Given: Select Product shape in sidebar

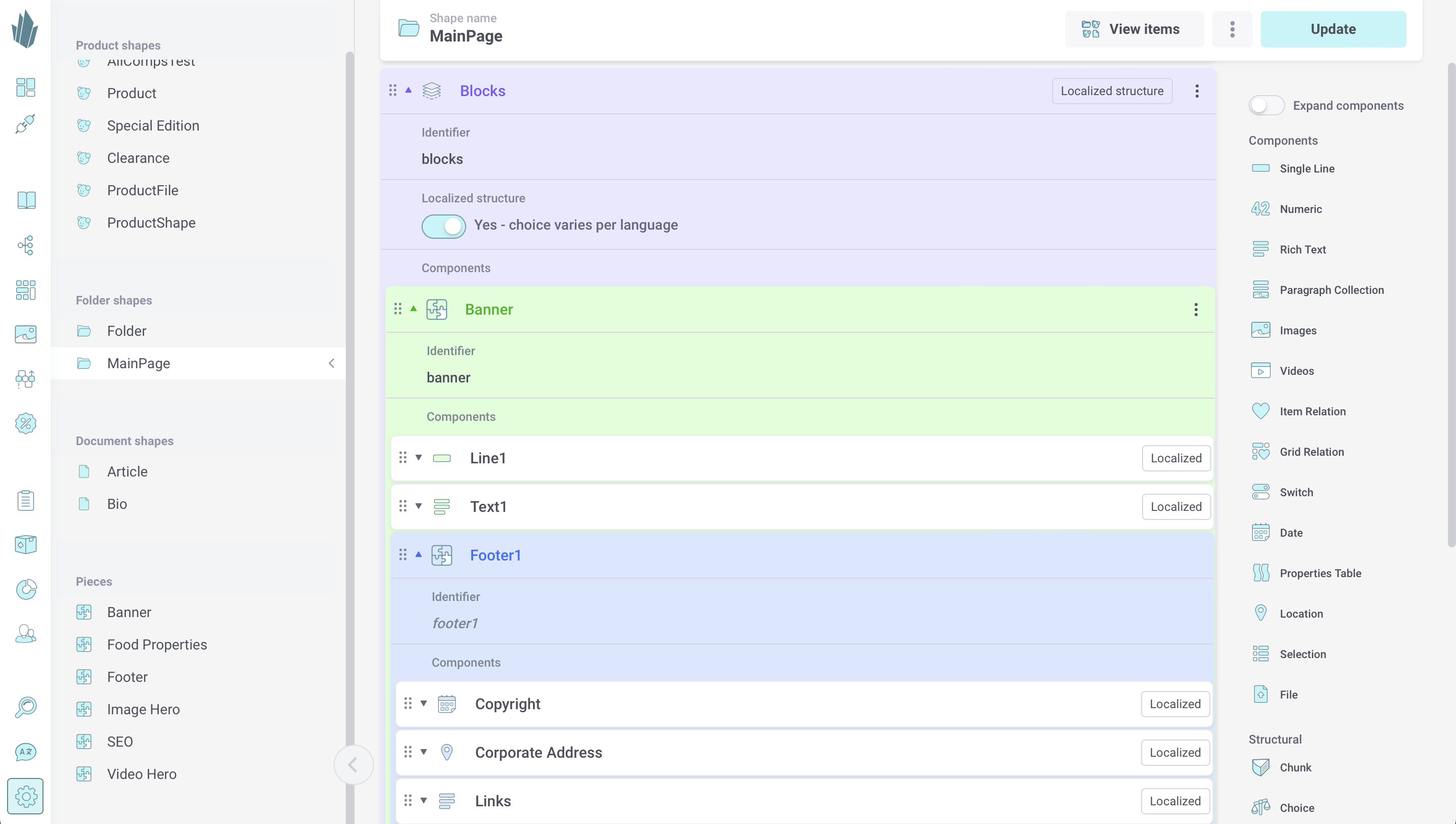Looking at the screenshot, I should coord(198,93).
